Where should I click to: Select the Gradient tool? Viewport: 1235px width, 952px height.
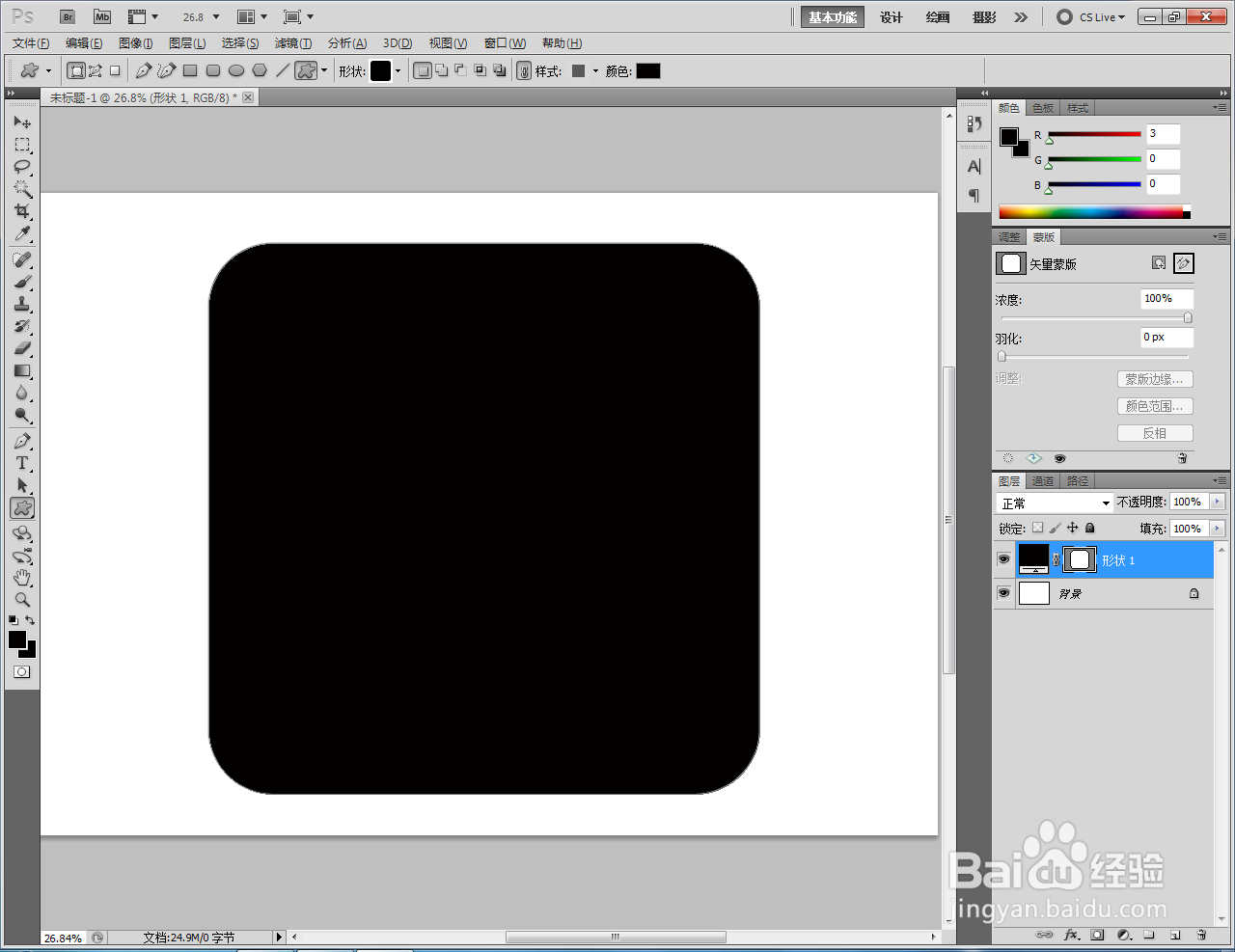click(22, 370)
